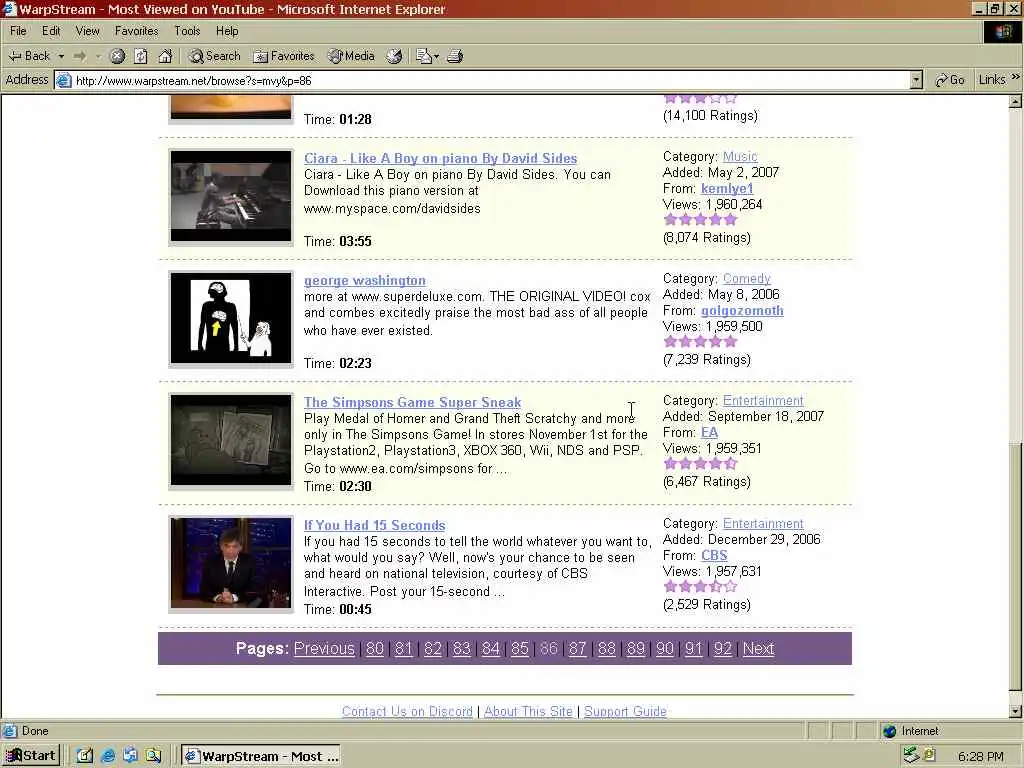Open The Simpsons Game Super Sneak link

pos(413,402)
